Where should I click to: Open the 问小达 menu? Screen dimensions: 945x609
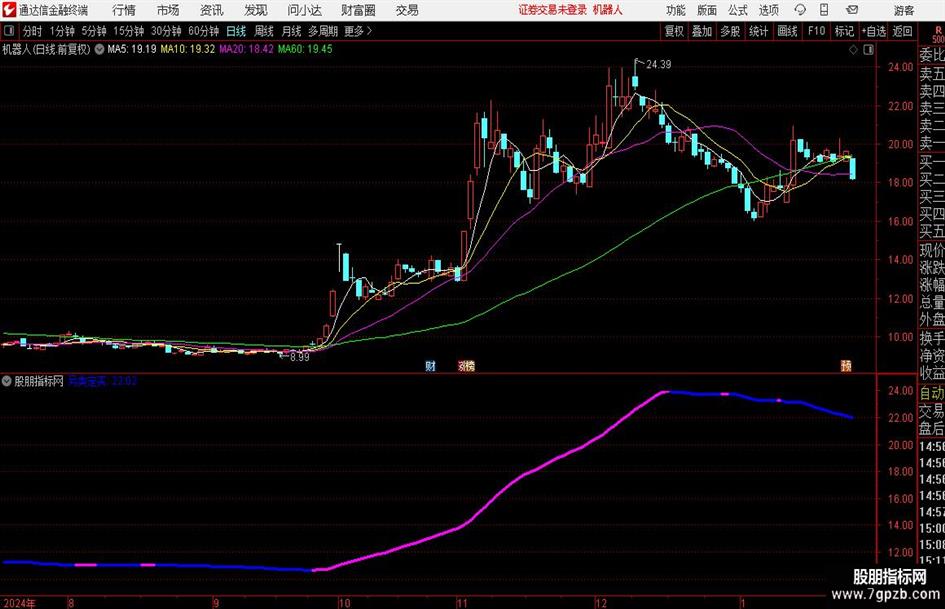click(304, 10)
